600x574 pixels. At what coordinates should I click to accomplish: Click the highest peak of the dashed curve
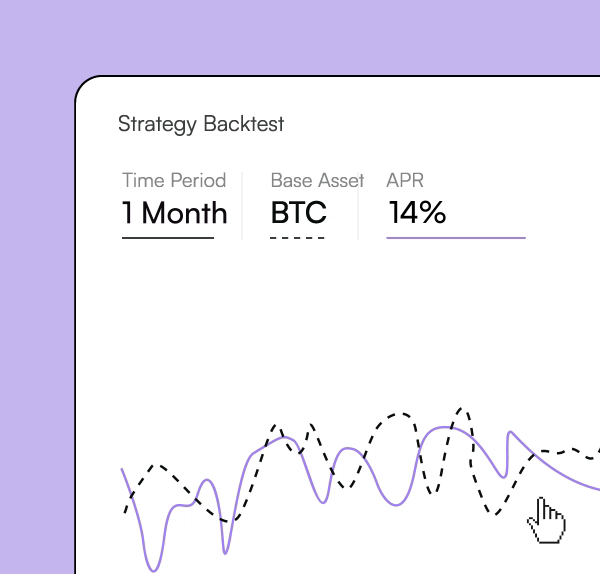[x=460, y=408]
